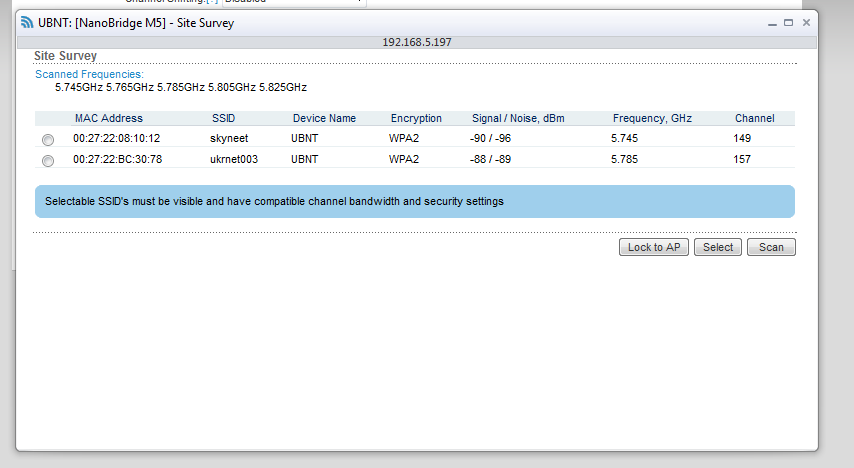Select the skyneet network radio button
Image resolution: width=854 pixels, height=468 pixels.
pyautogui.click(x=47, y=139)
